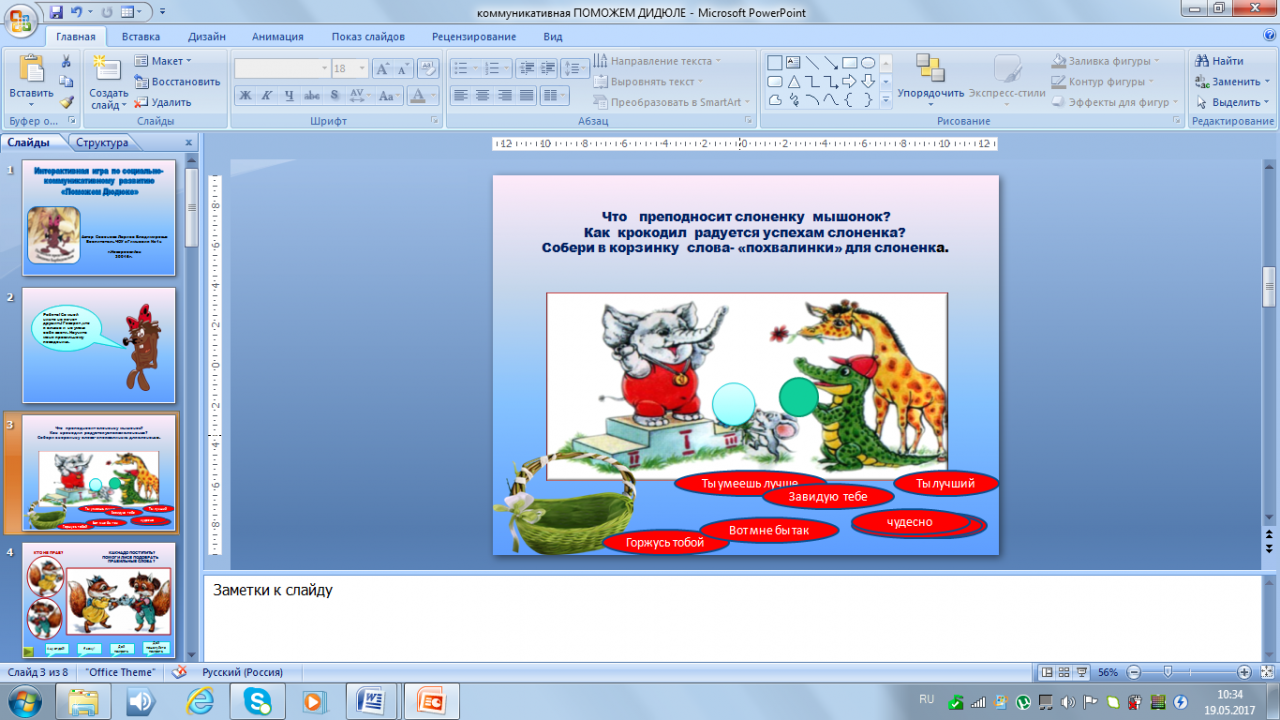Open the Показ слайдов ribbon tab
This screenshot has height=720, width=1280.
point(368,36)
